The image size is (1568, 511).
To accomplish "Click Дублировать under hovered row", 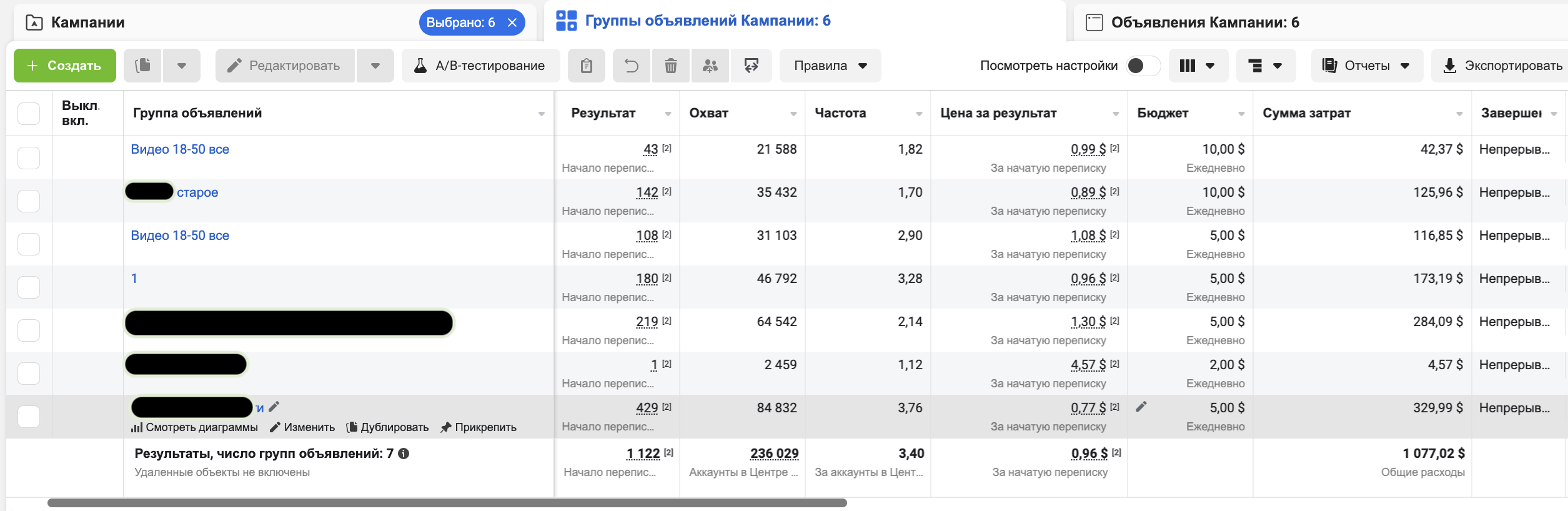I will (x=387, y=427).
